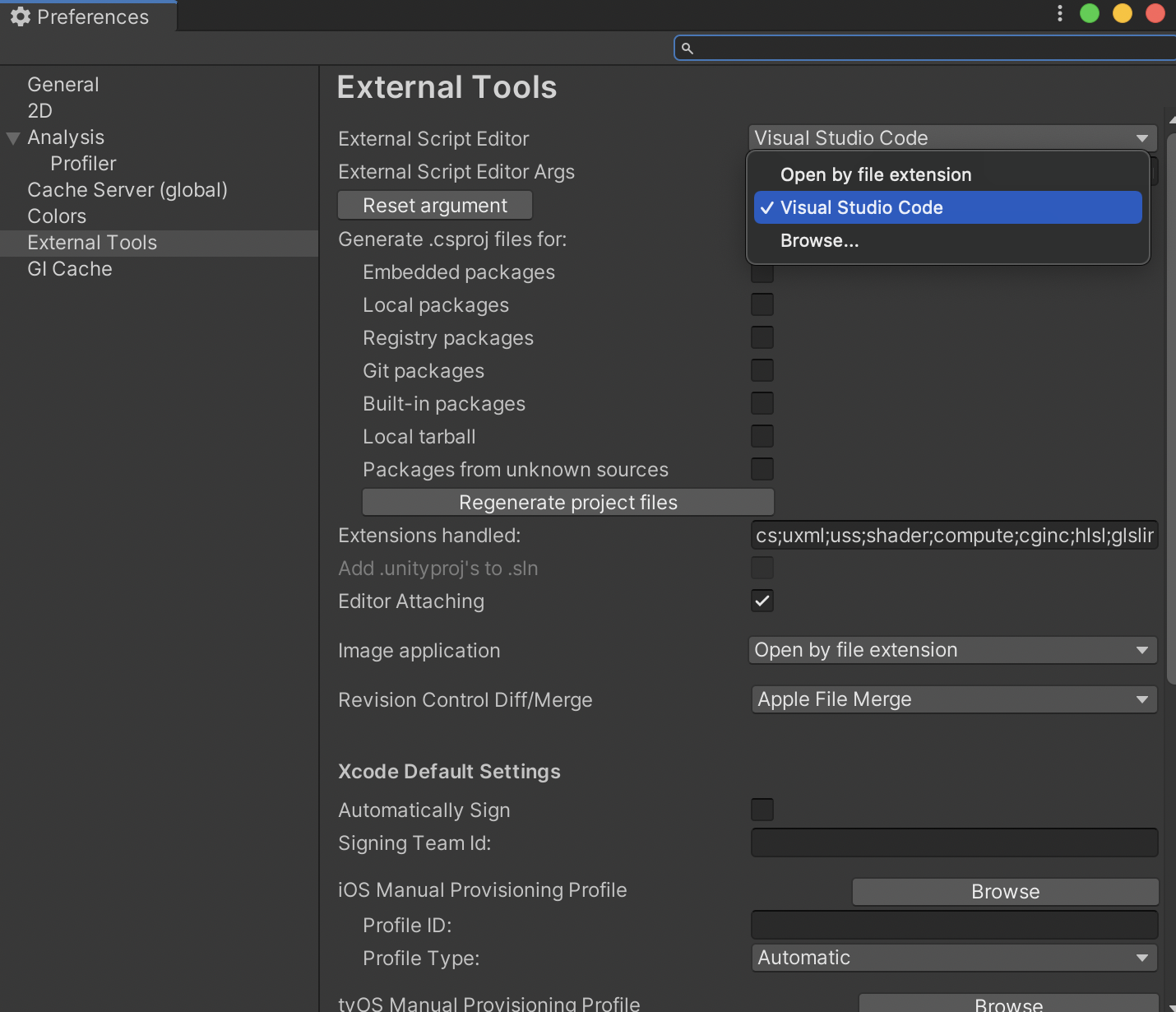
Task: Open Colors preferences section
Action: pyautogui.click(x=57, y=216)
